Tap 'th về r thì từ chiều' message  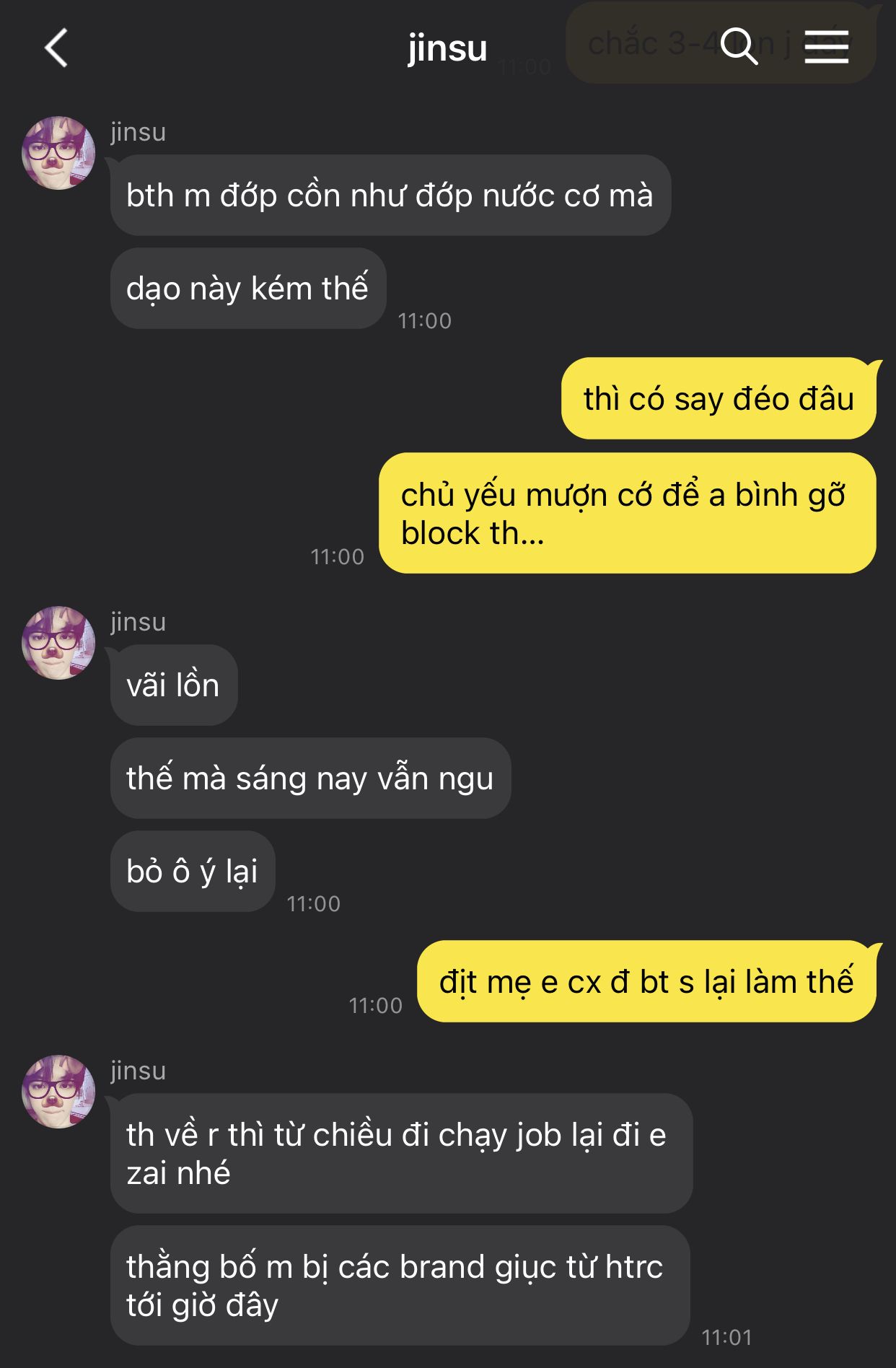tap(401, 1153)
